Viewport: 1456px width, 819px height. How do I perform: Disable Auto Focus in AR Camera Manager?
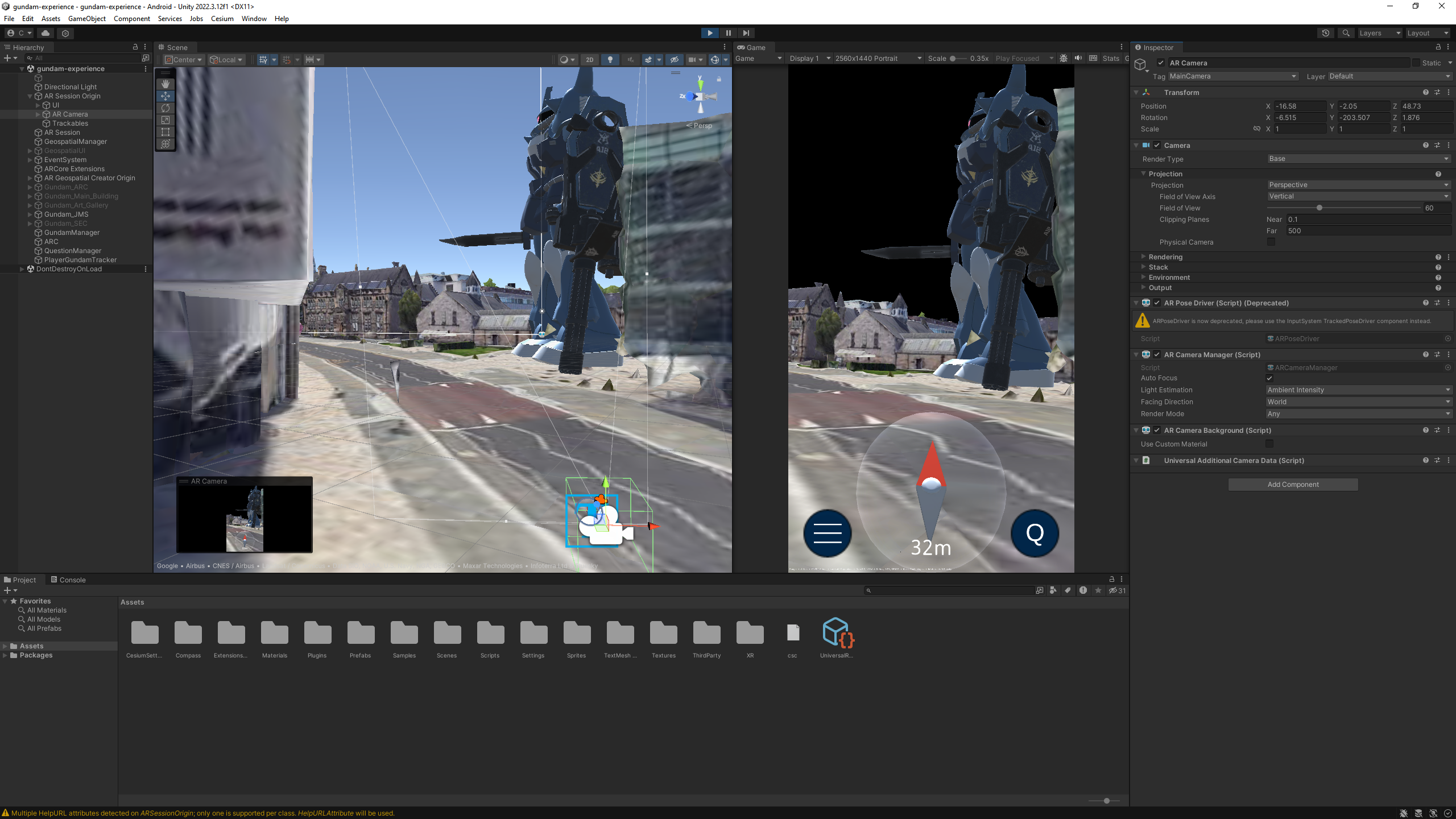[x=1269, y=378]
